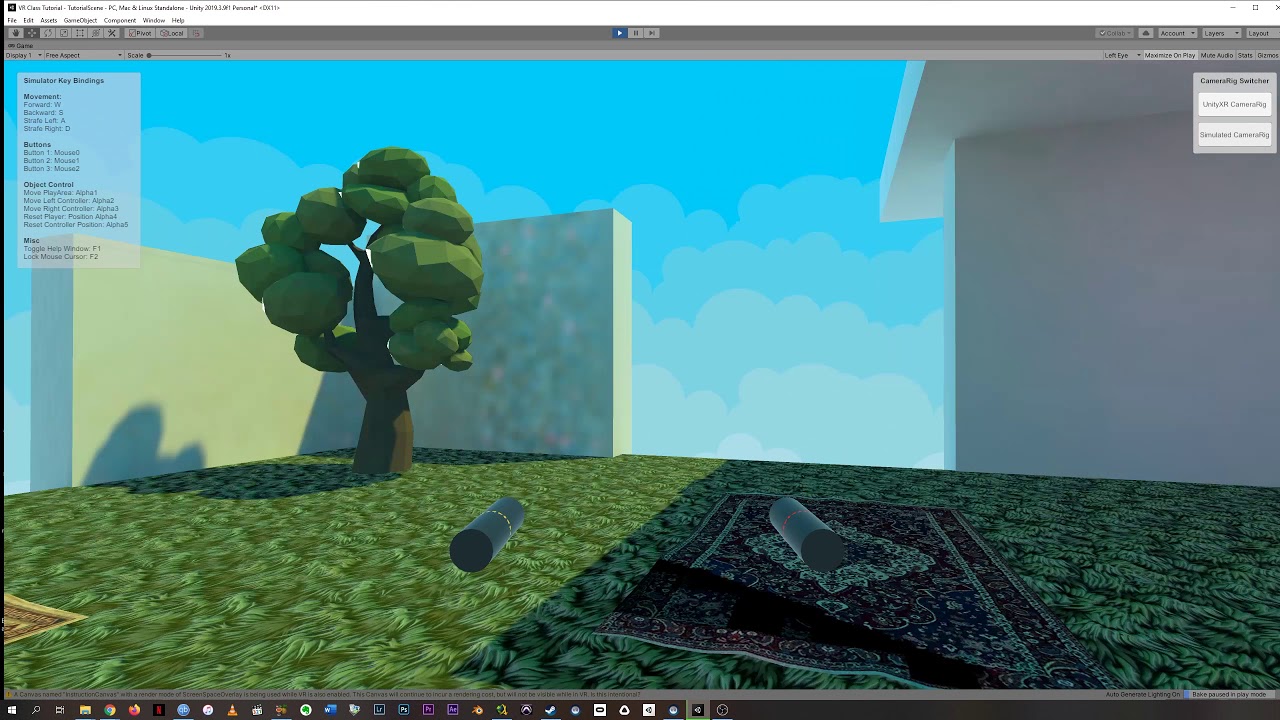Open the Account dropdown
Viewport: 1280px width, 720px height.
click(x=1176, y=33)
